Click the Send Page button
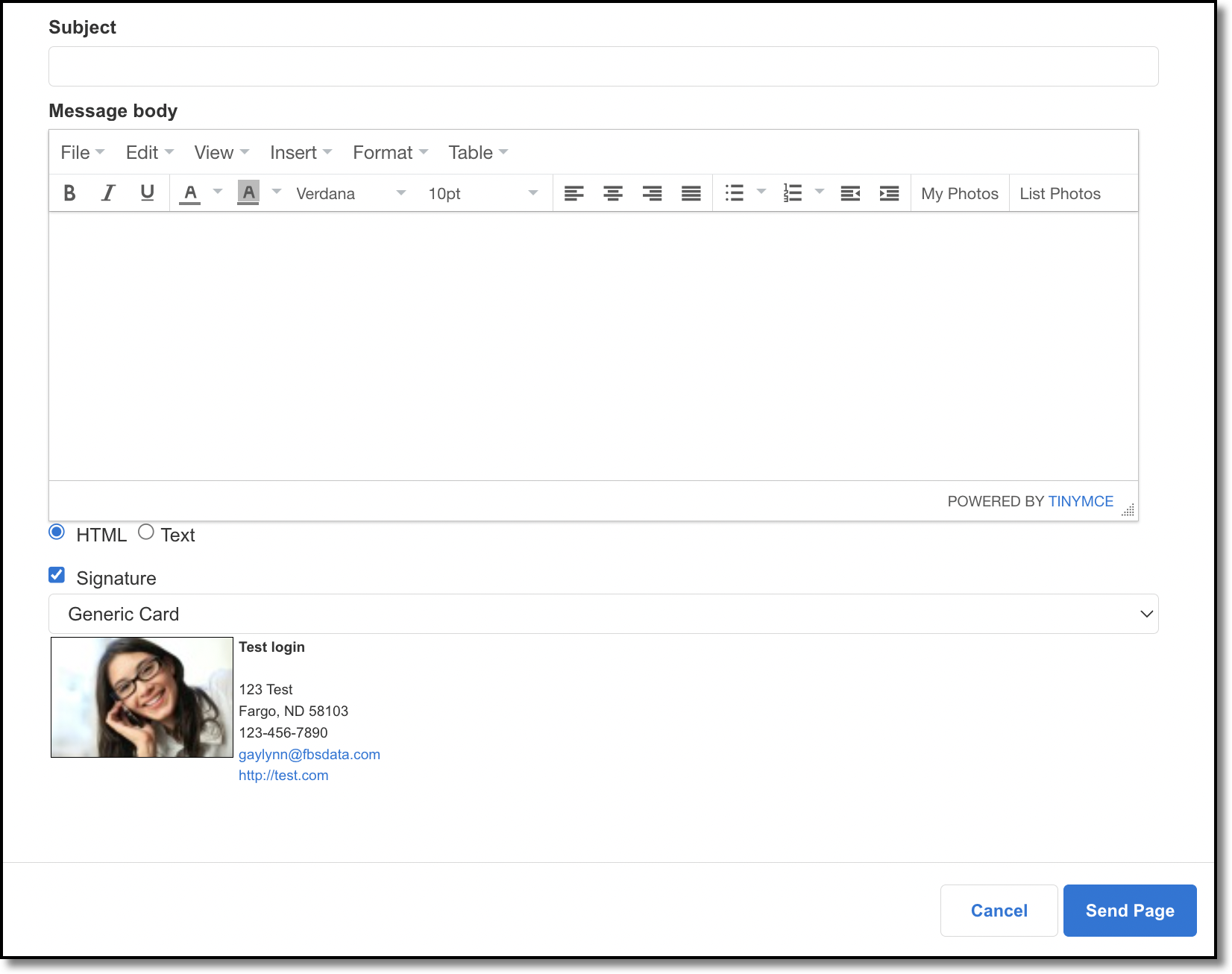This screenshot has width=1232, height=974. point(1130,911)
